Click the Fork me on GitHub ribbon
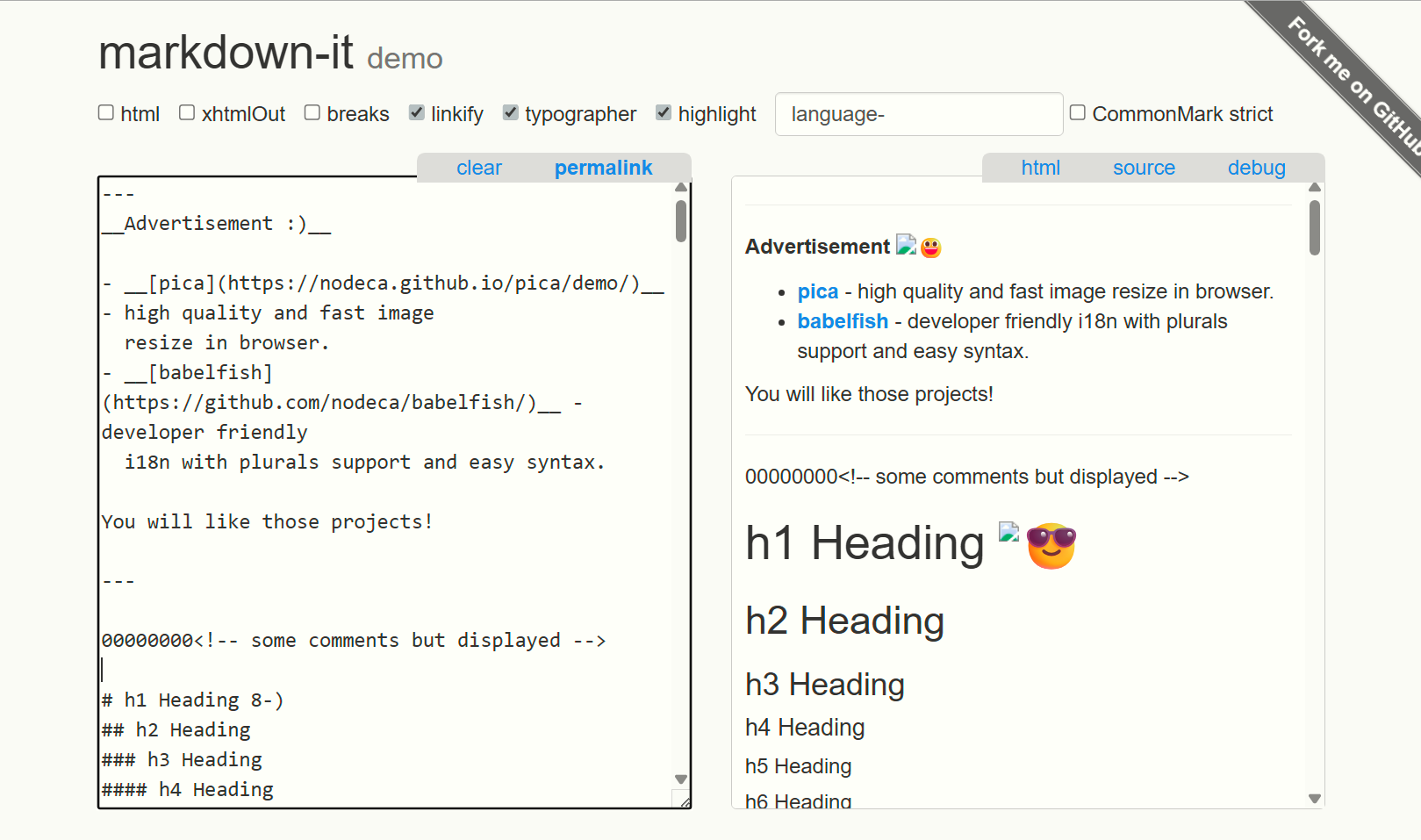1421x840 pixels. (1353, 84)
